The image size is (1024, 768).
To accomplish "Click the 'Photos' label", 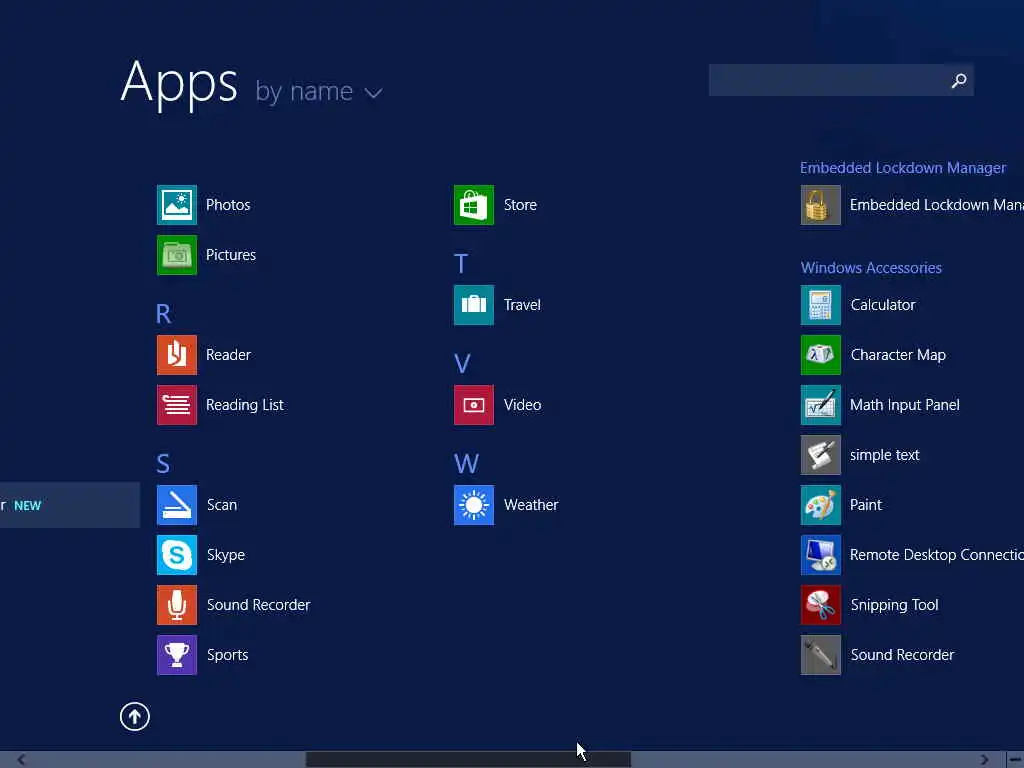I will click(228, 205).
